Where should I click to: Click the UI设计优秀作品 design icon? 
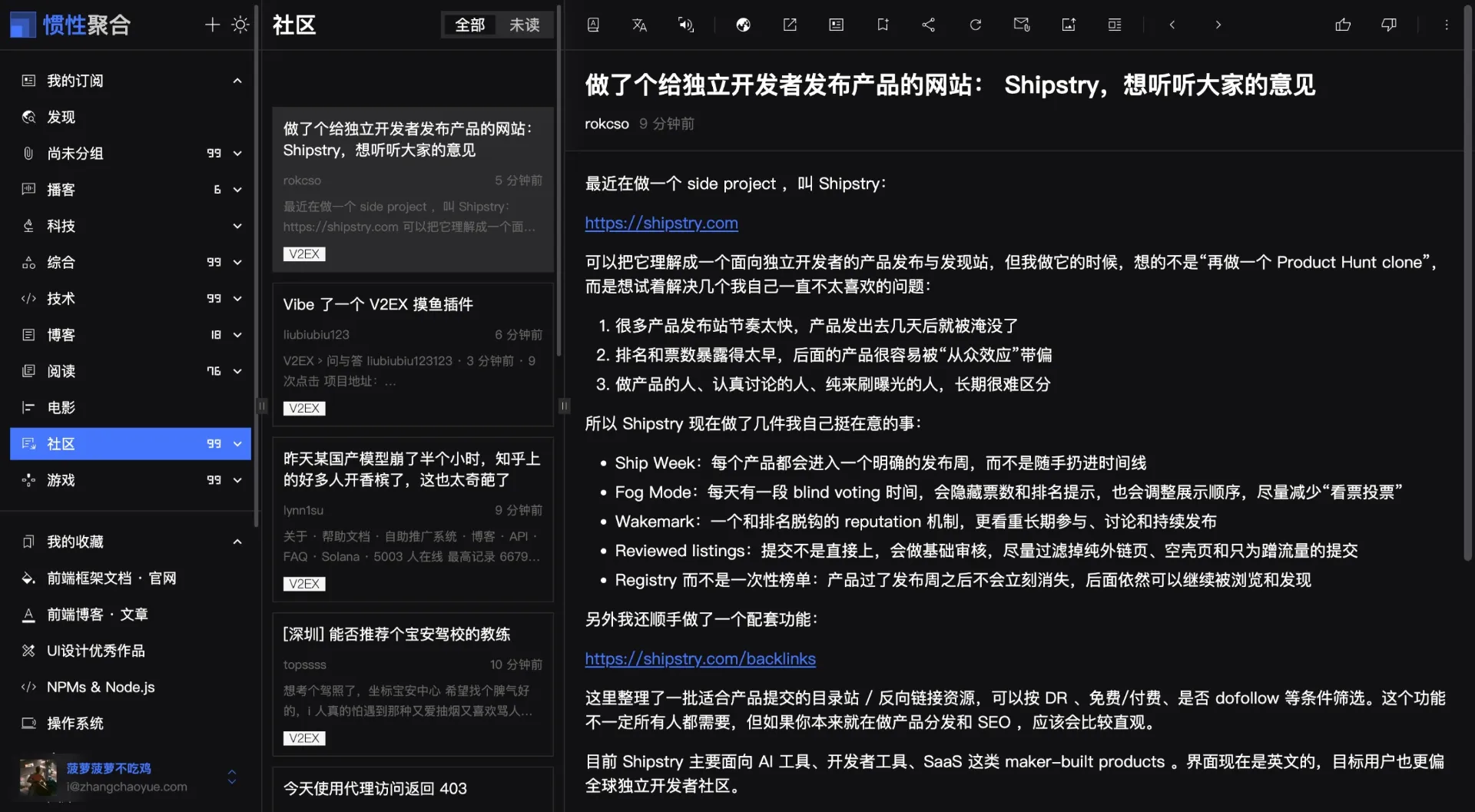[x=28, y=651]
